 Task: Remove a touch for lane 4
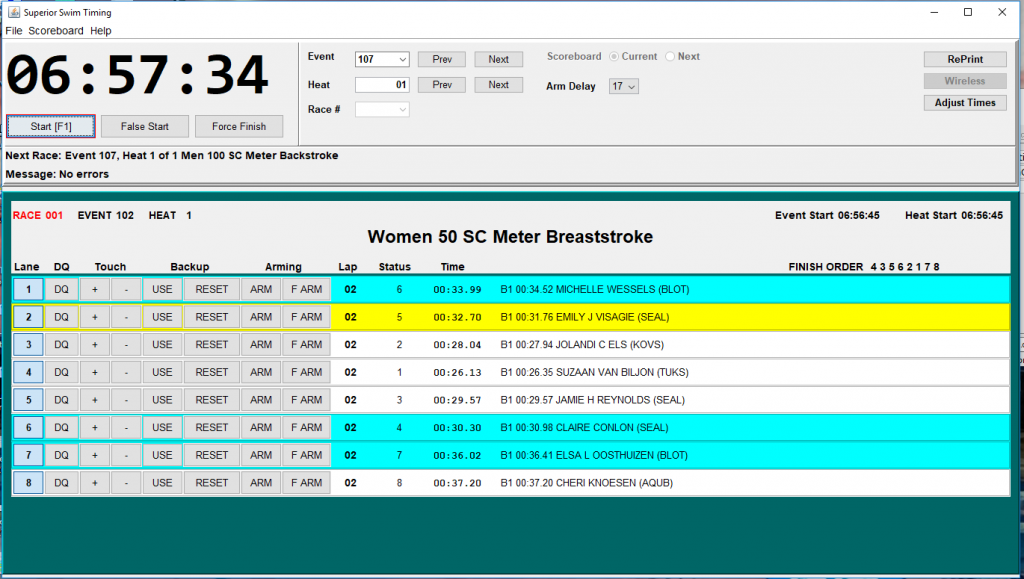[126, 372]
